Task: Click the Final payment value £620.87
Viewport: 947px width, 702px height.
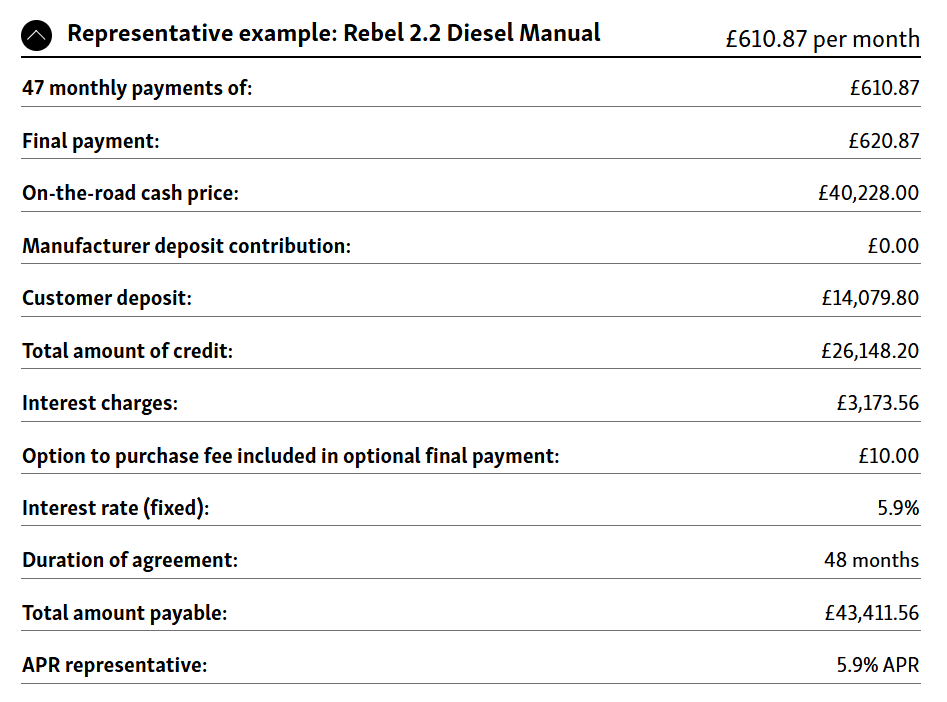Action: click(x=883, y=141)
